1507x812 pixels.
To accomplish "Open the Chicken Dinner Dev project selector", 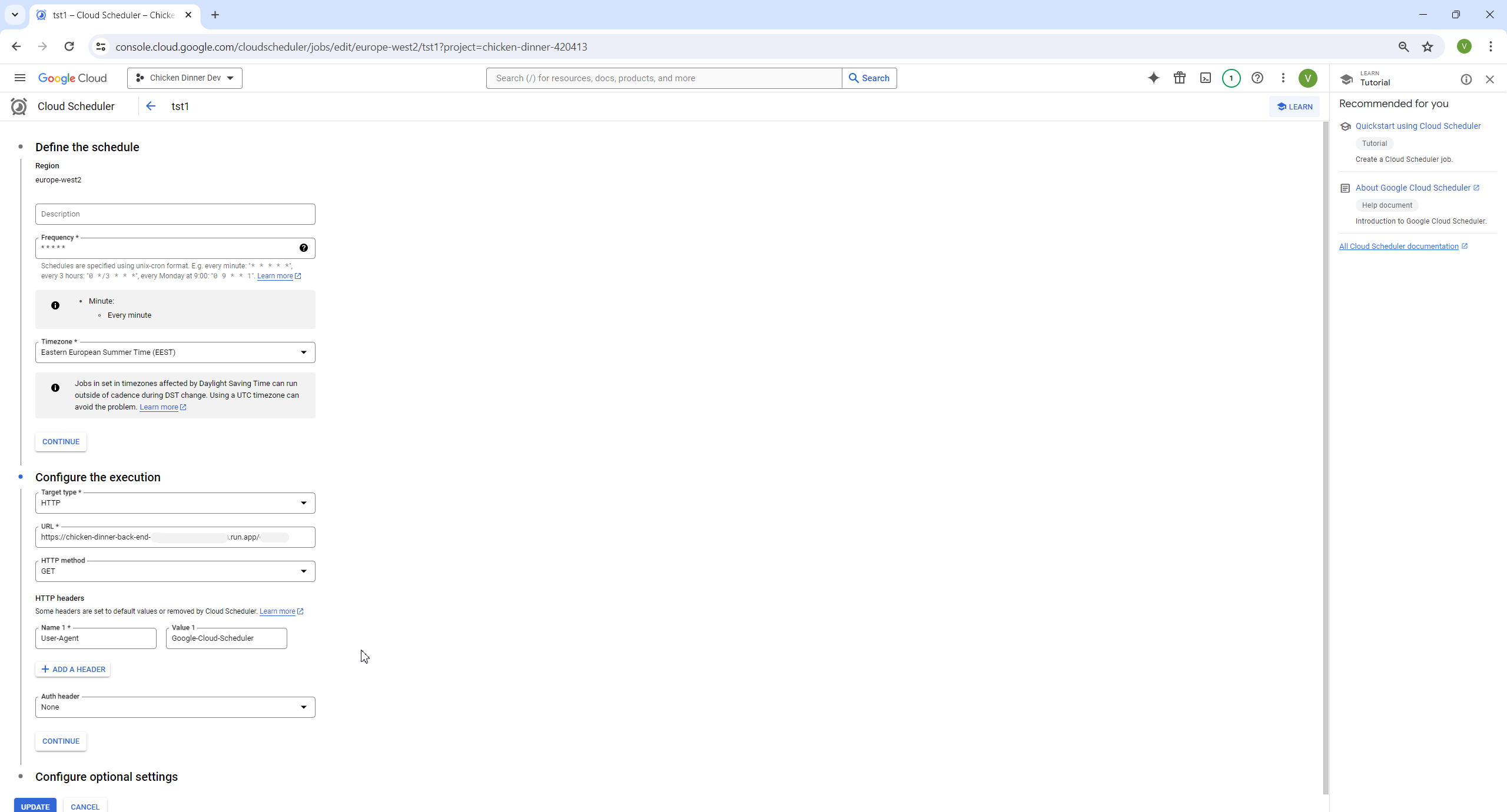I will 184,78.
